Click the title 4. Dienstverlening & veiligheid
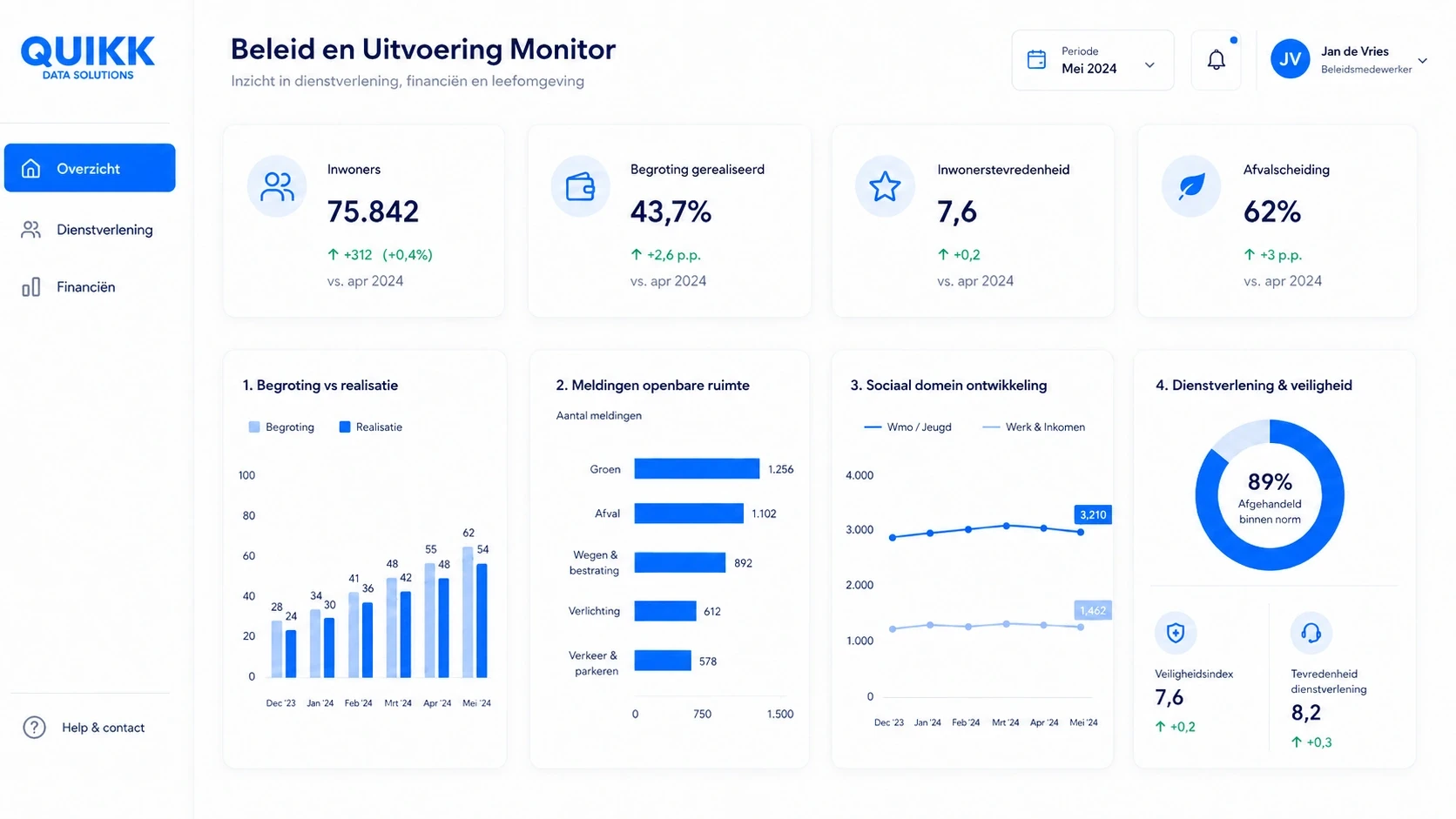 (x=1254, y=386)
